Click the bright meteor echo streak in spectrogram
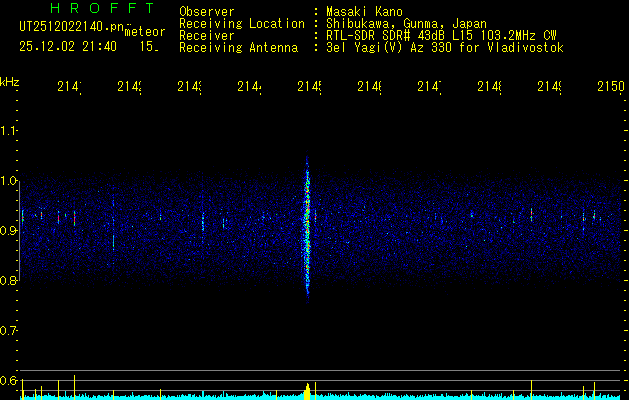Screen dimensions: 629x400 307,229
